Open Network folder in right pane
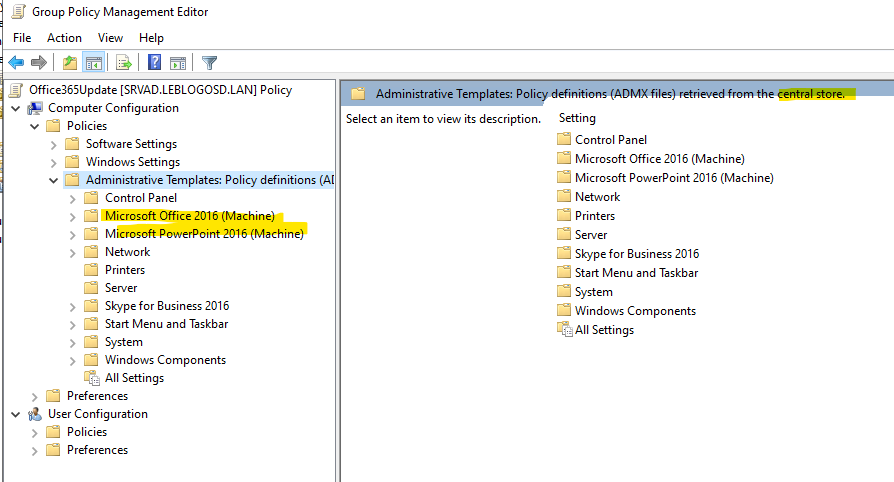This screenshot has height=482, width=894. pos(597,197)
